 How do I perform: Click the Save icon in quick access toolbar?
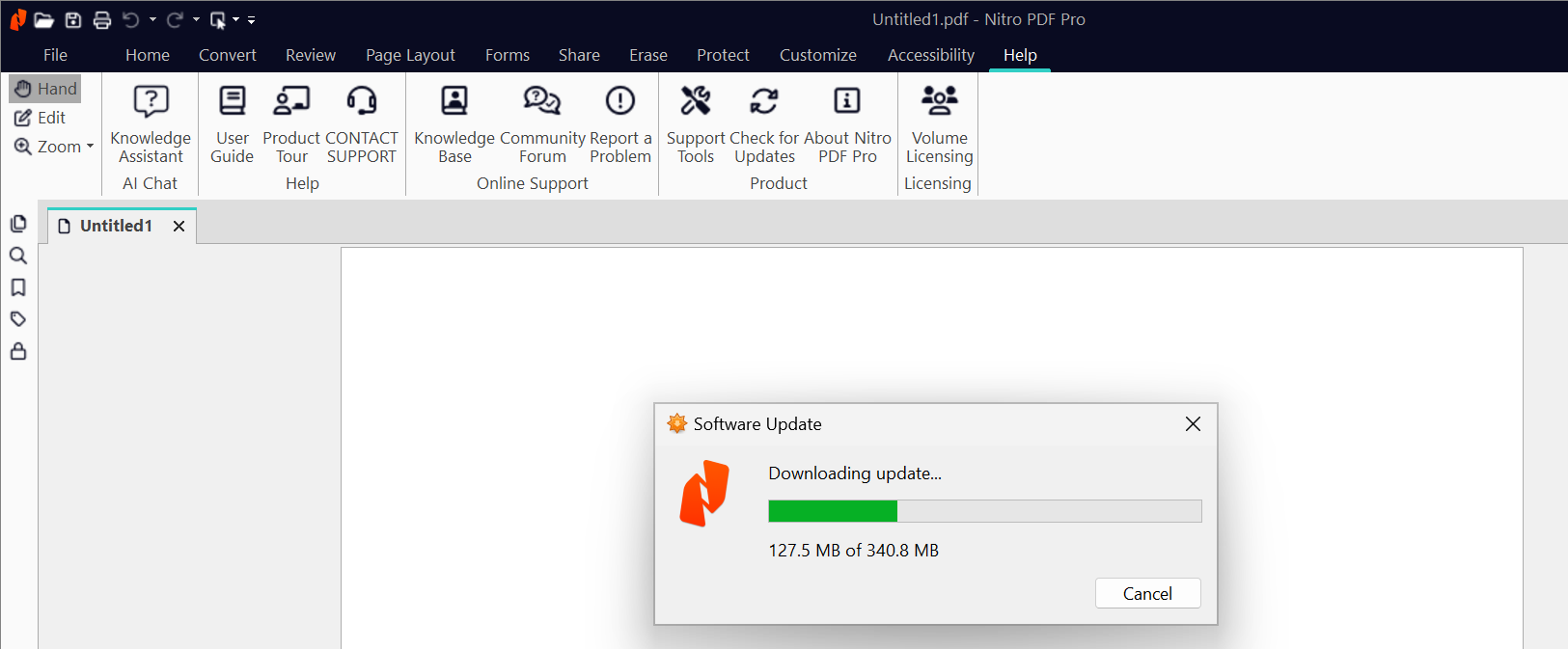coord(73,19)
